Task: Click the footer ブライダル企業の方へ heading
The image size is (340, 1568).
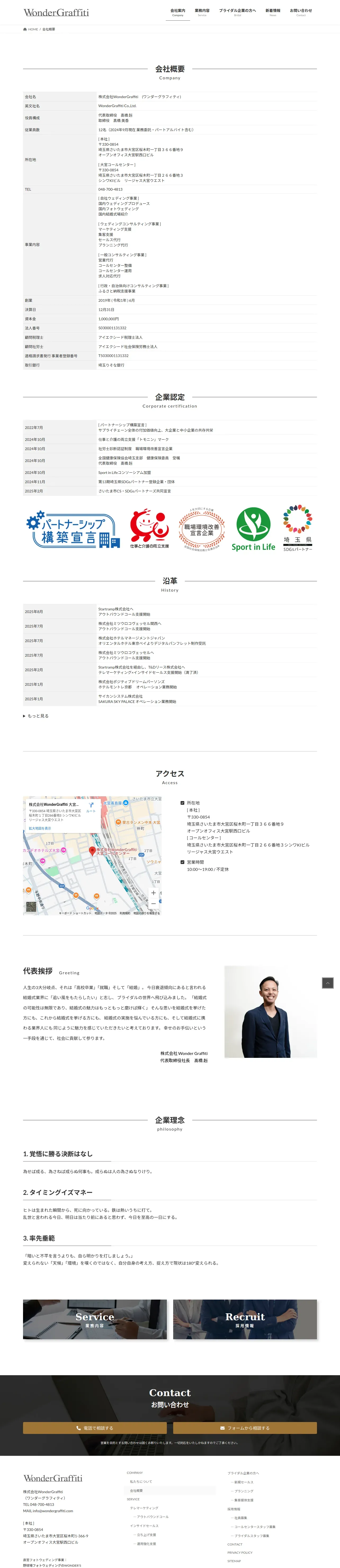Action: coord(244,1473)
